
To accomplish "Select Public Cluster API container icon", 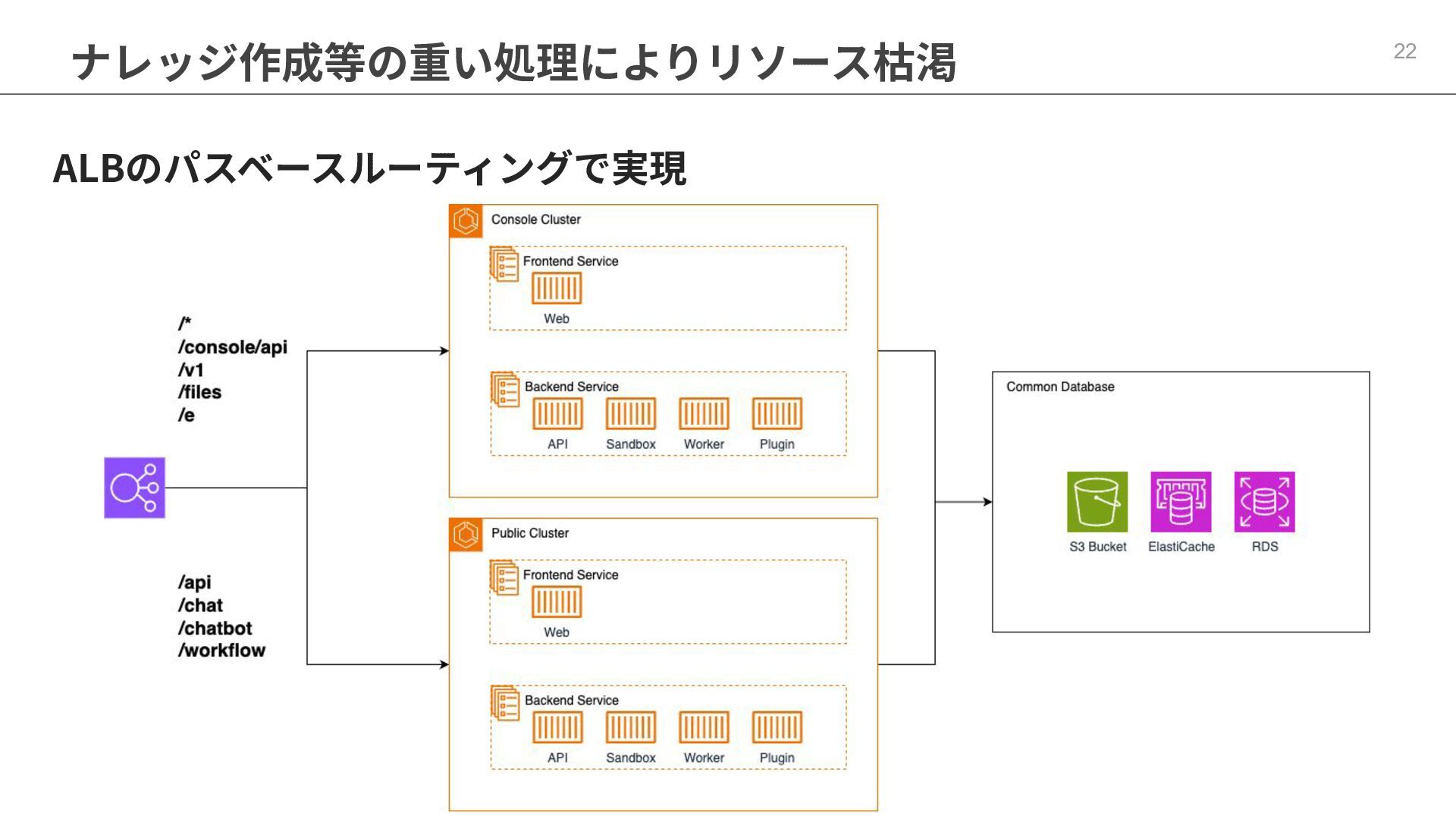I will point(557,728).
